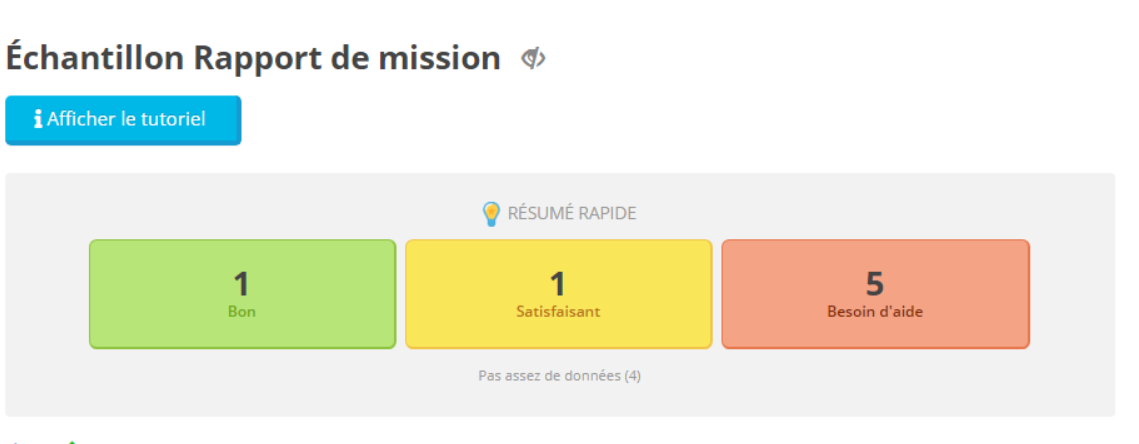Click the lightbulb icon beside Résumé rapide
Image resolution: width=1139 pixels, height=444 pixels.
(491, 214)
